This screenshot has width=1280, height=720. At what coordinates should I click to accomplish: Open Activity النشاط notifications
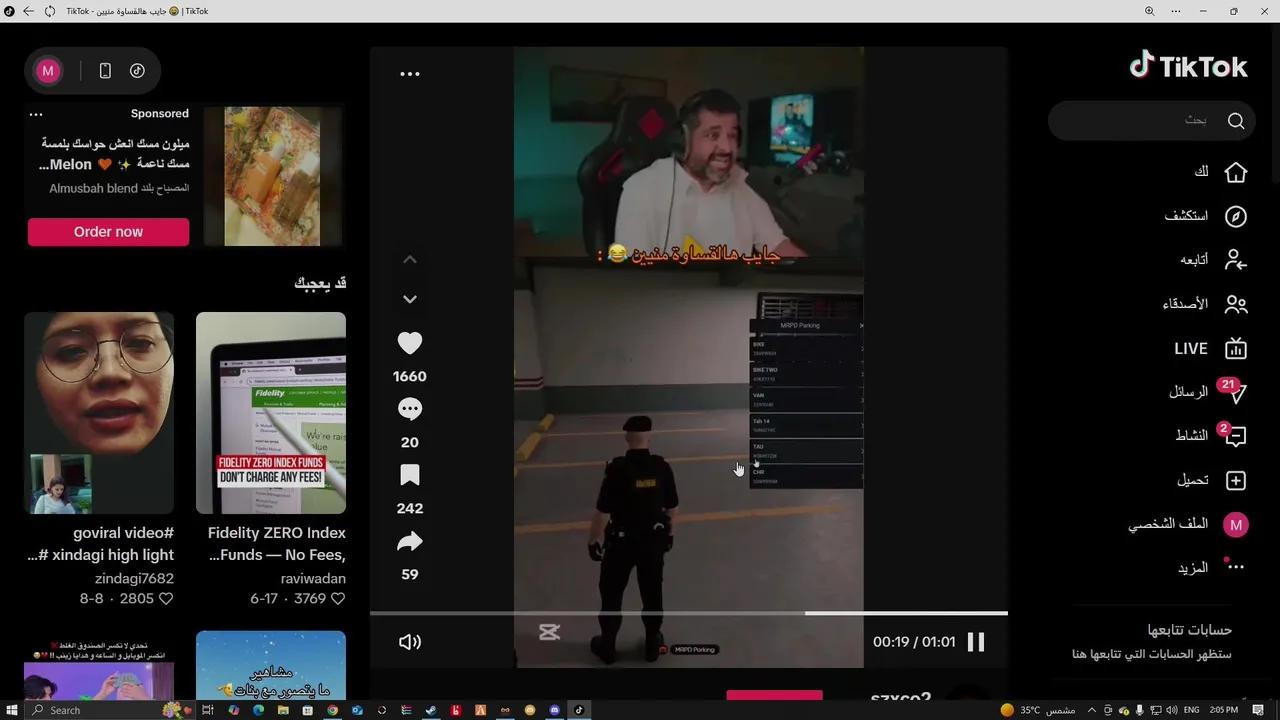[1211, 436]
